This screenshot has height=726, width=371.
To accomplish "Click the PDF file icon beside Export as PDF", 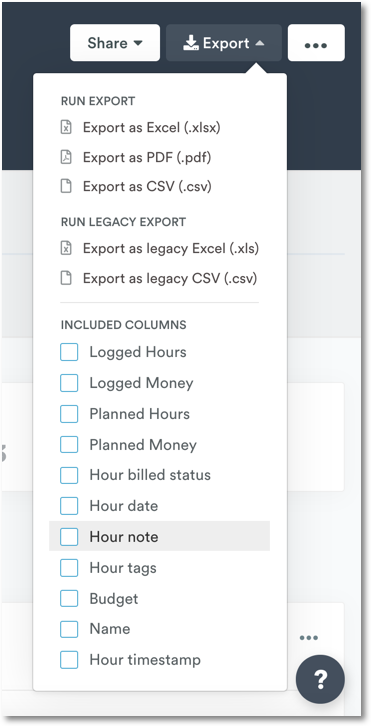I will pos(67,157).
